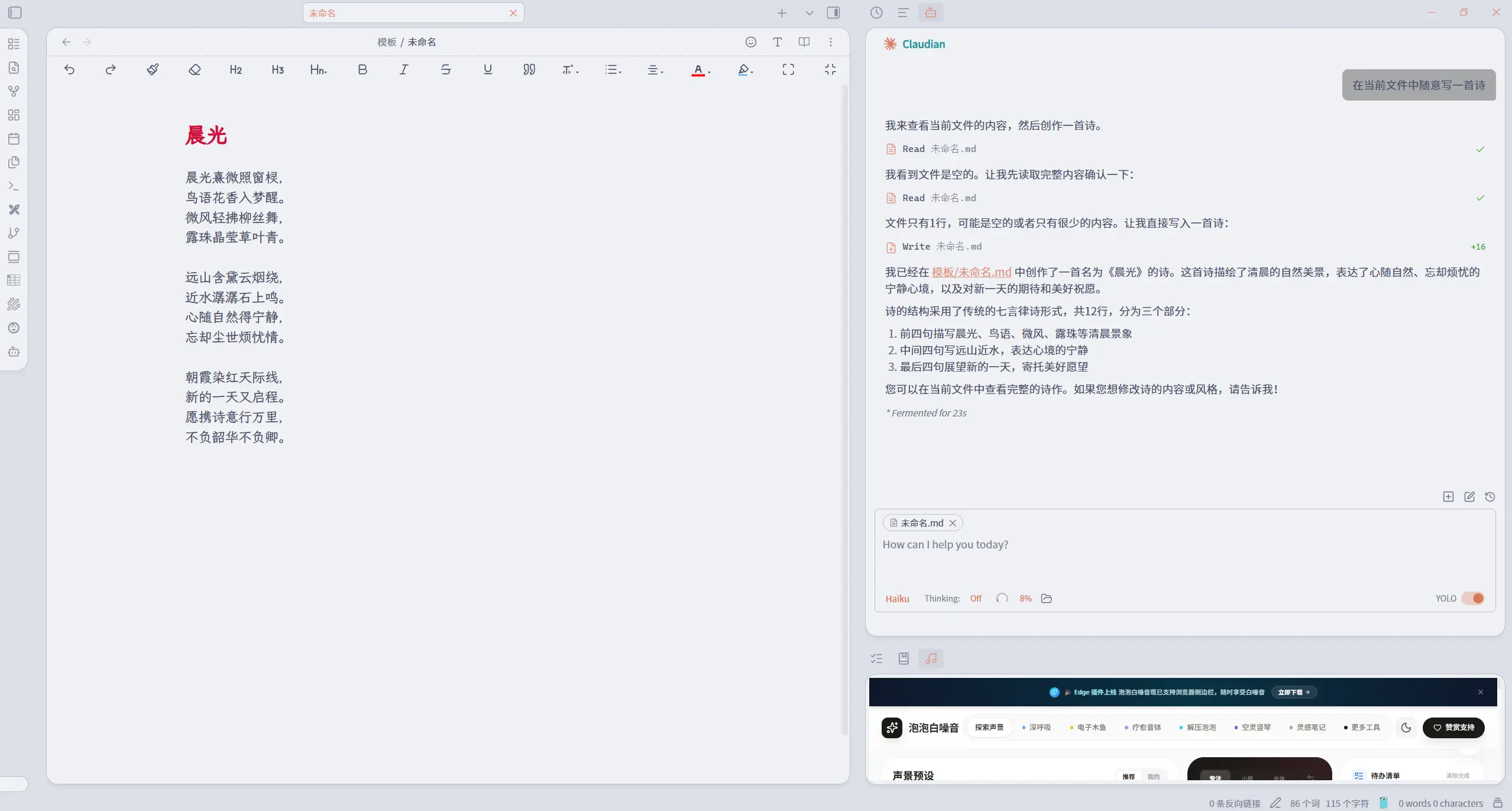Toggle dark mode moon icon in 泡泡白噪音
1512x811 pixels.
[x=1406, y=728]
